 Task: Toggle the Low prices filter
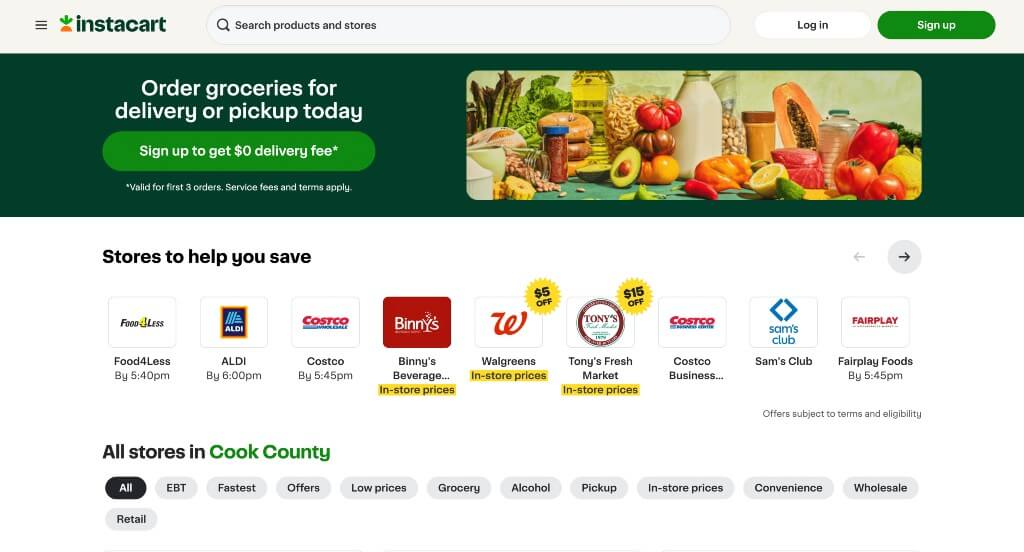point(379,488)
